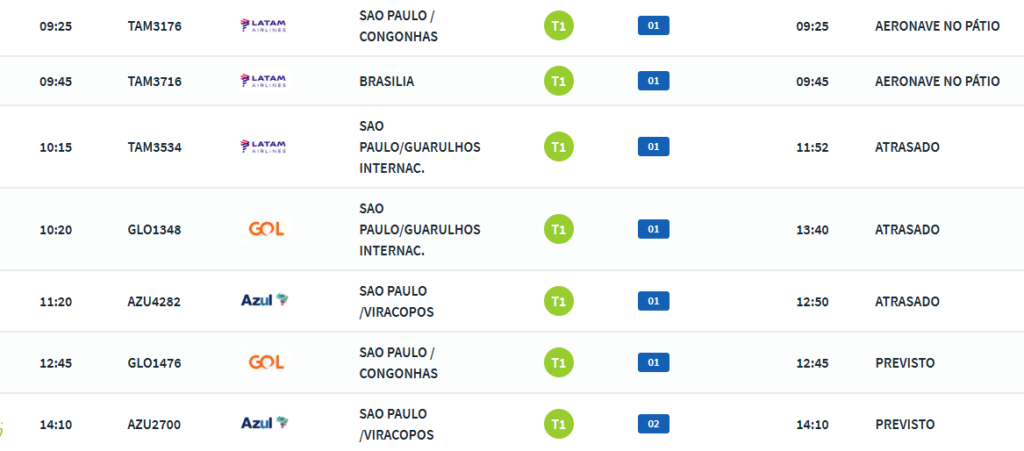Click AERONAVE NO PÁTIO status for TAM3716

click(937, 82)
